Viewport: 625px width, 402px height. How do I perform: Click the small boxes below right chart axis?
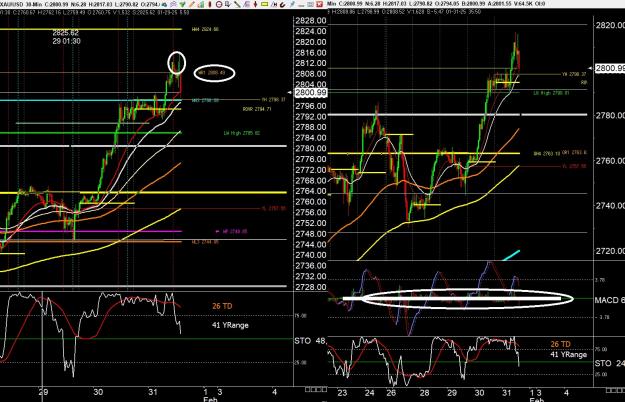pos(614,390)
